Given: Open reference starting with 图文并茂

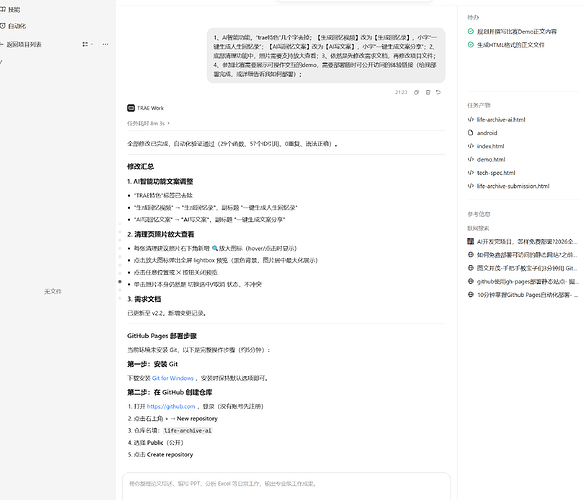Looking at the screenshot, I should coord(527,268).
